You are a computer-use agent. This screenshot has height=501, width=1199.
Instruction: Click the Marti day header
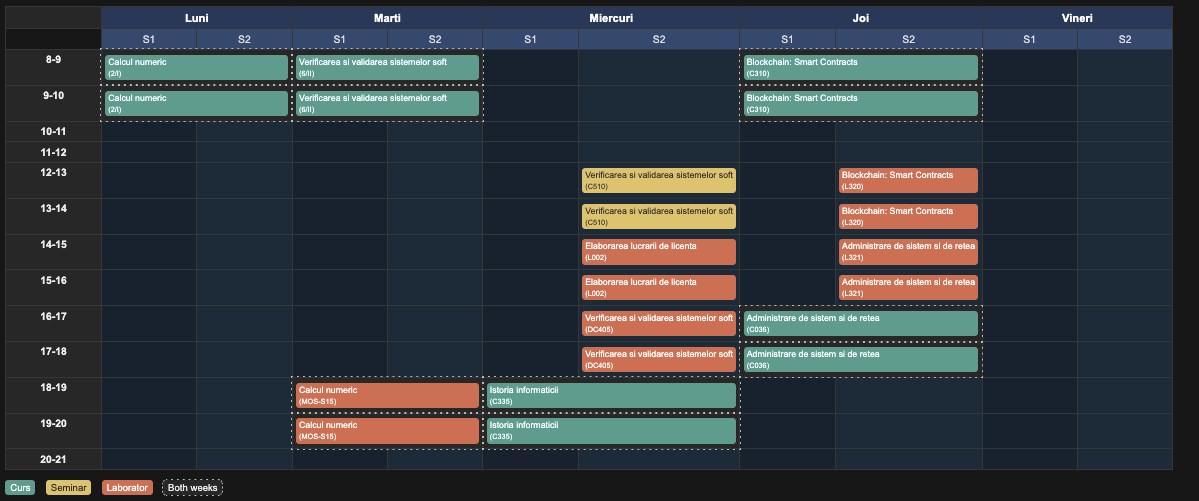pyautogui.click(x=387, y=18)
